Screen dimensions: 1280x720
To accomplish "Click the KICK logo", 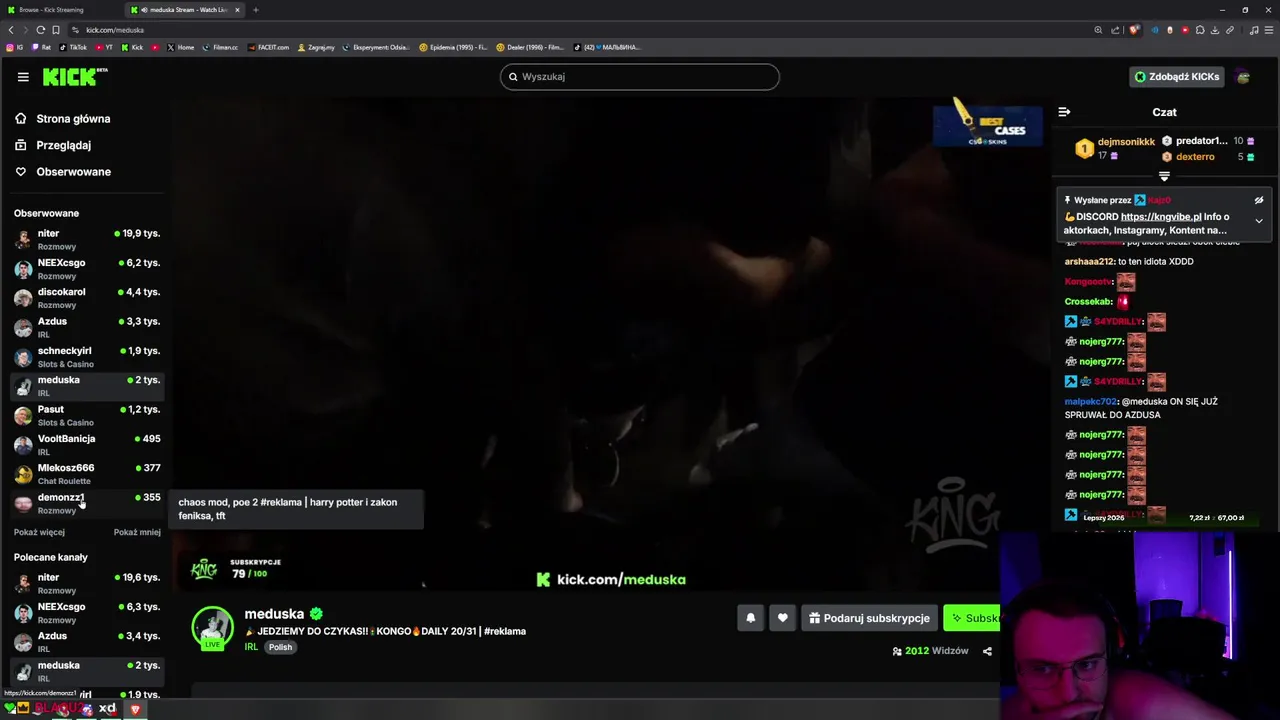I will (75, 77).
